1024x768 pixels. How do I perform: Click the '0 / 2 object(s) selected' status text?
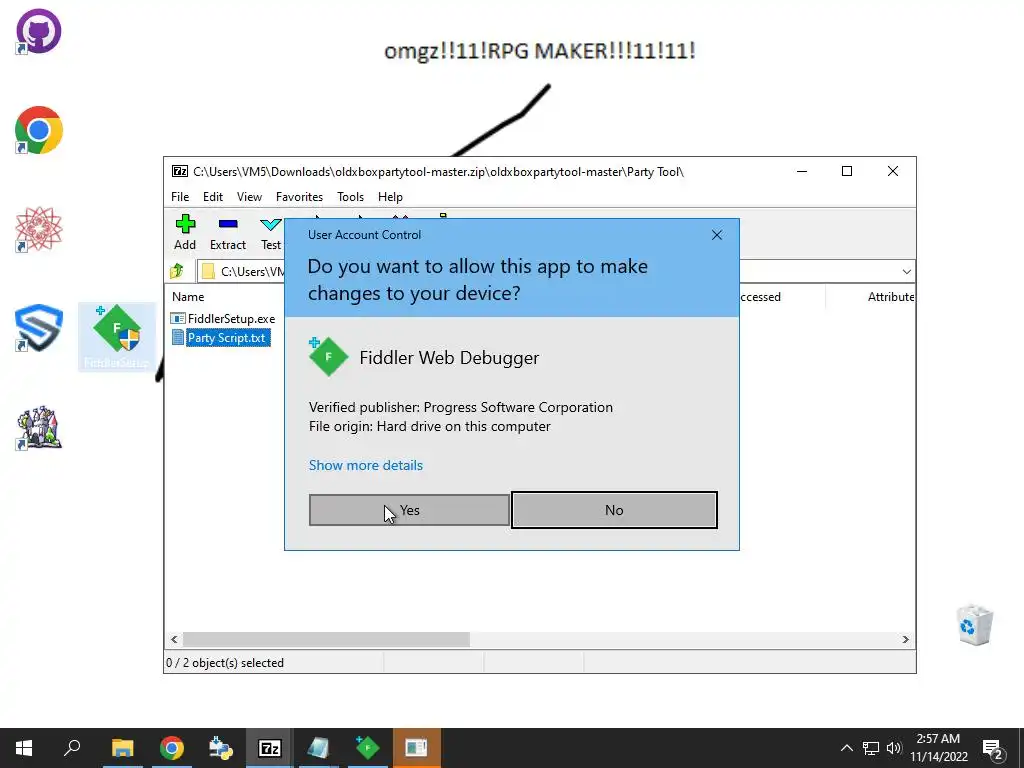point(225,662)
